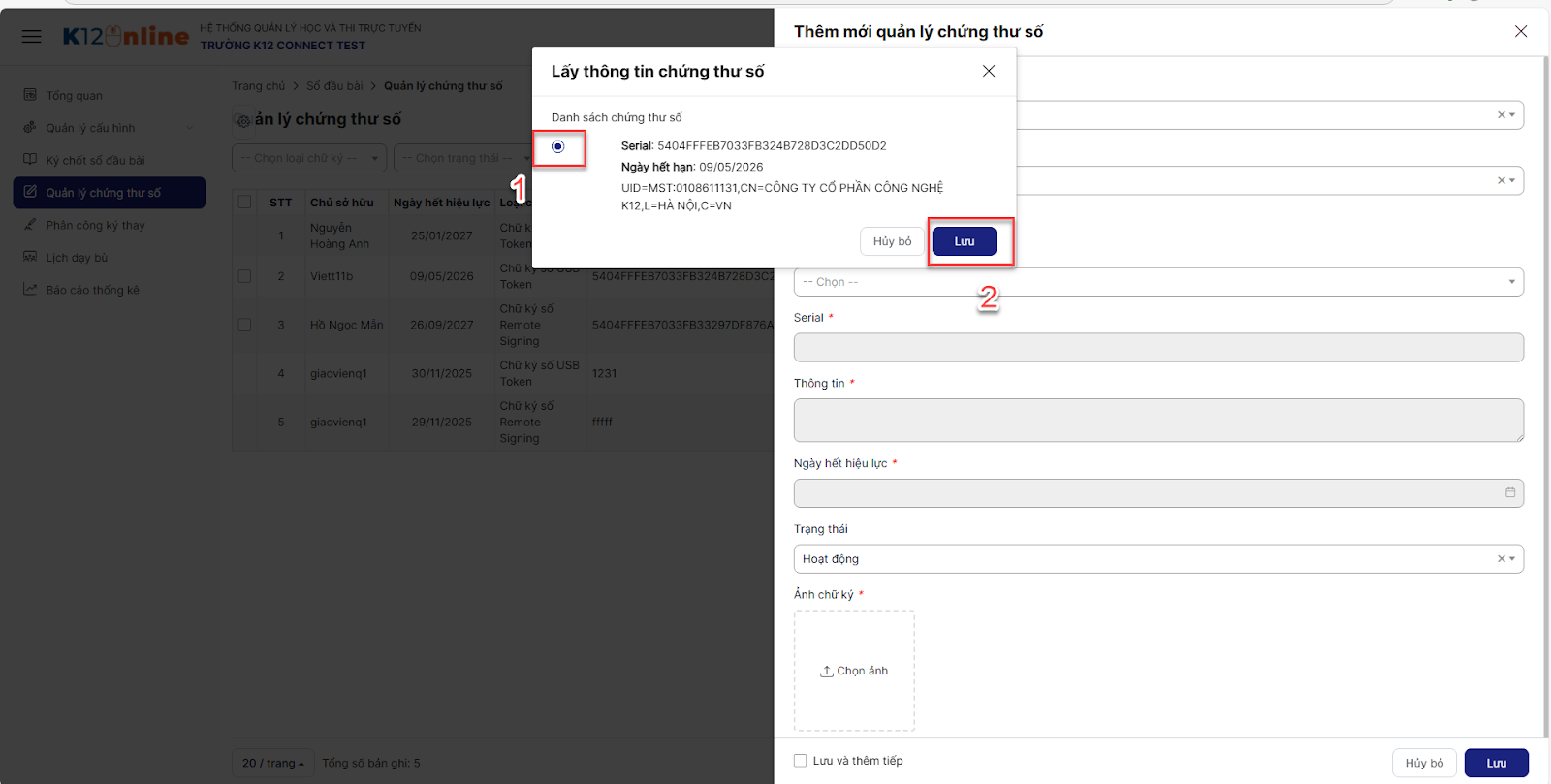This screenshot has width=1551, height=784.
Task: Go to Sổ đầu bài breadcrumb
Action: click(x=334, y=86)
